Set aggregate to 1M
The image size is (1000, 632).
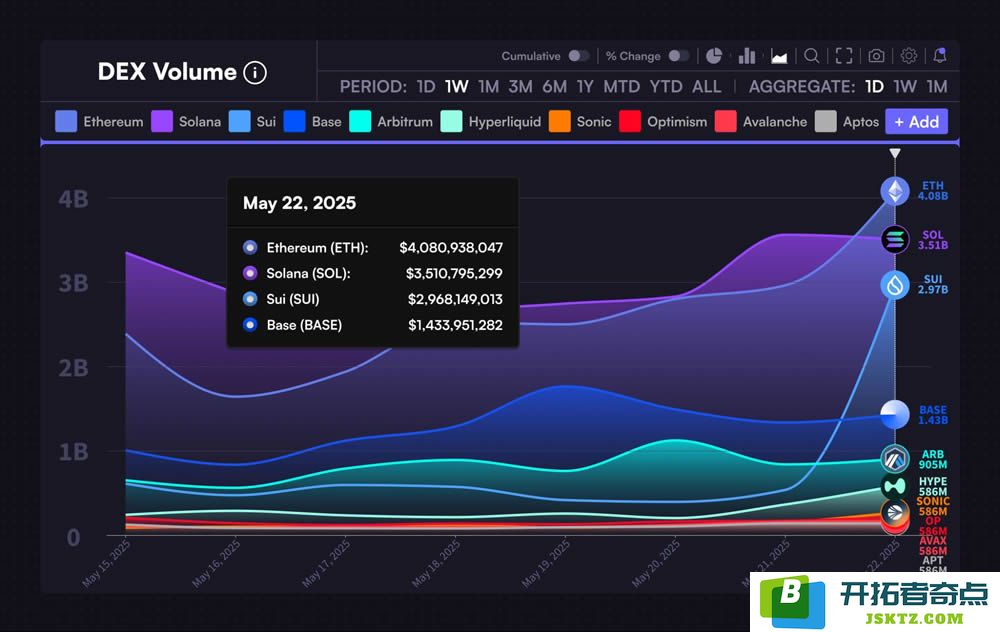(937, 87)
